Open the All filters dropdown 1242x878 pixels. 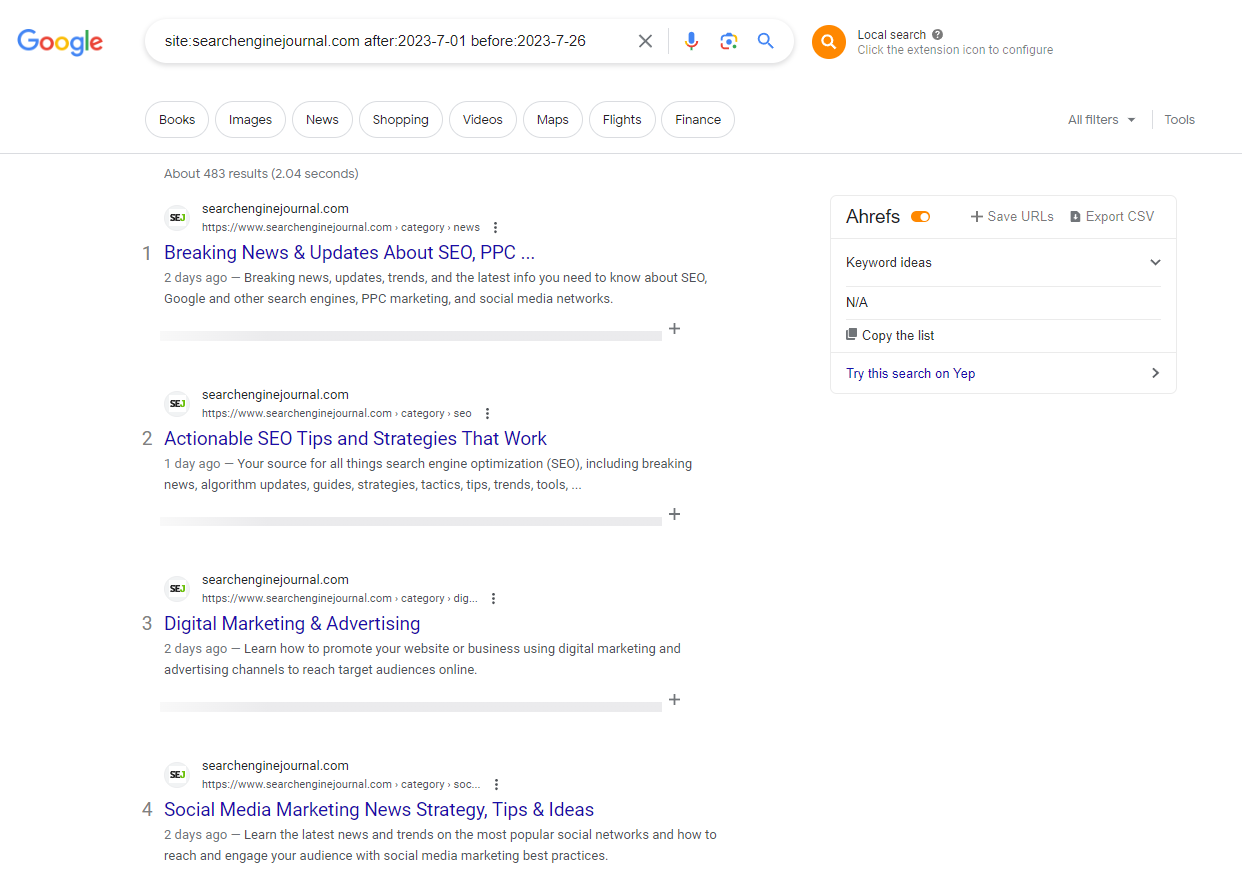[x=1100, y=119]
